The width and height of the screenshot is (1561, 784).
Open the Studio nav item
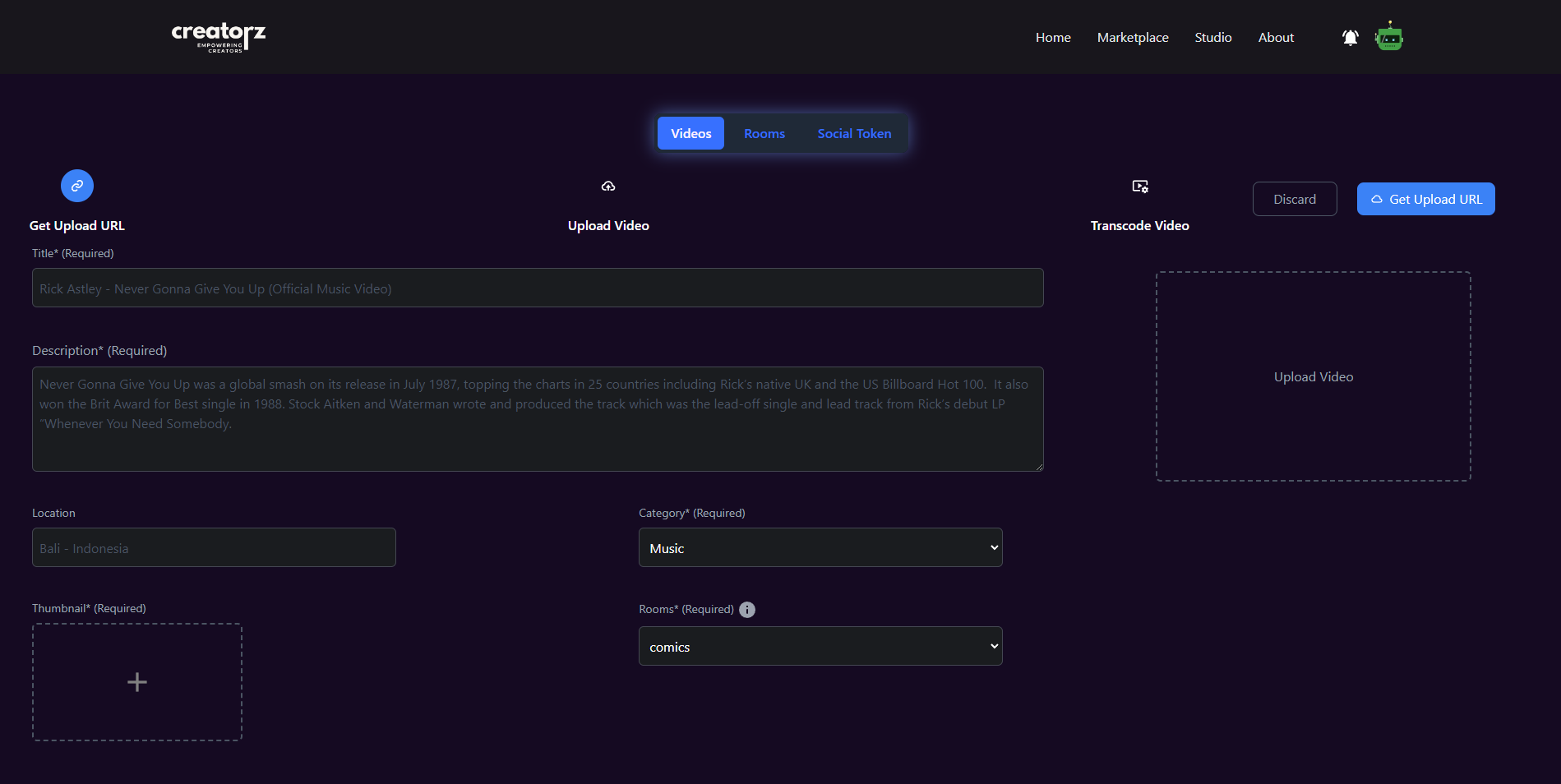point(1213,38)
